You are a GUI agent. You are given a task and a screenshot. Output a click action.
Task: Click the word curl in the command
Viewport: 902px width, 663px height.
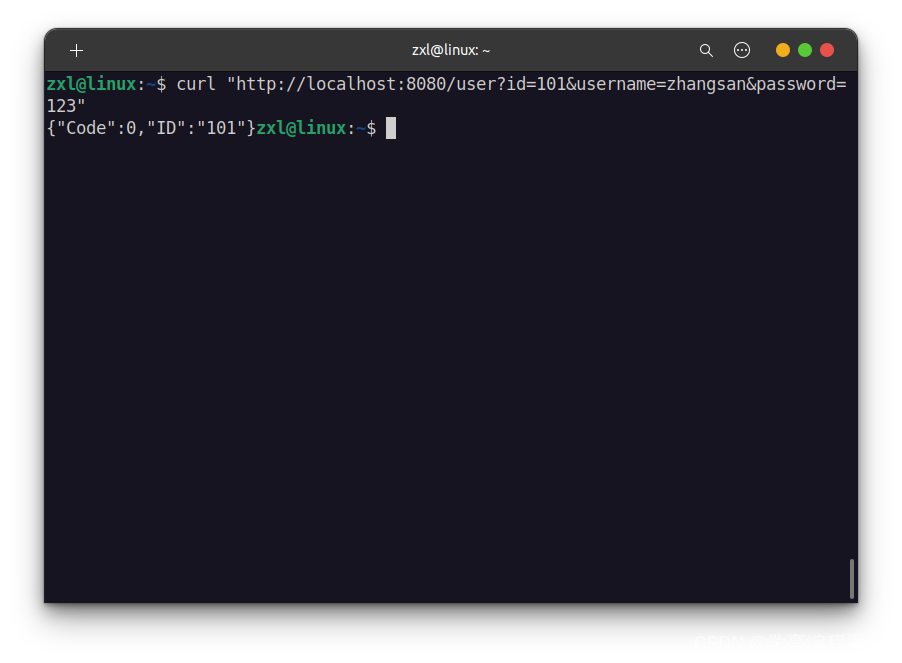click(x=196, y=85)
